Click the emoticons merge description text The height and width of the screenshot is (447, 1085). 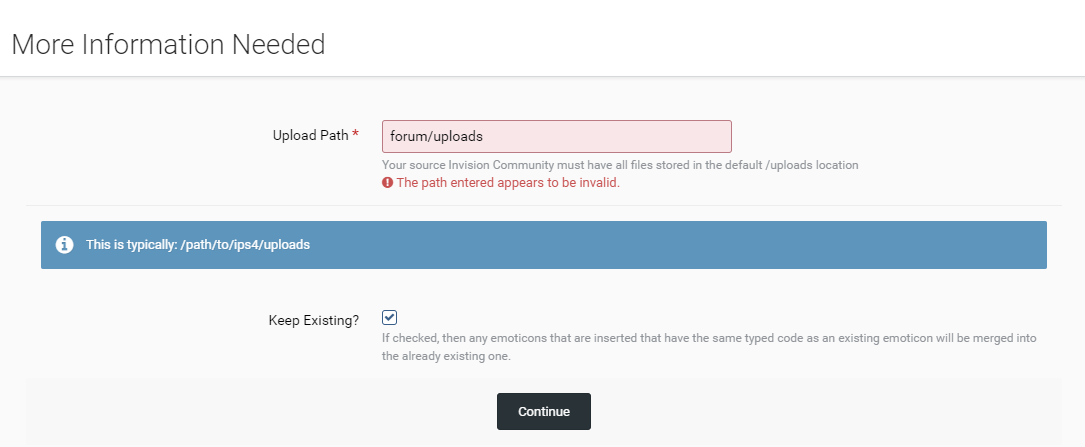coord(709,348)
